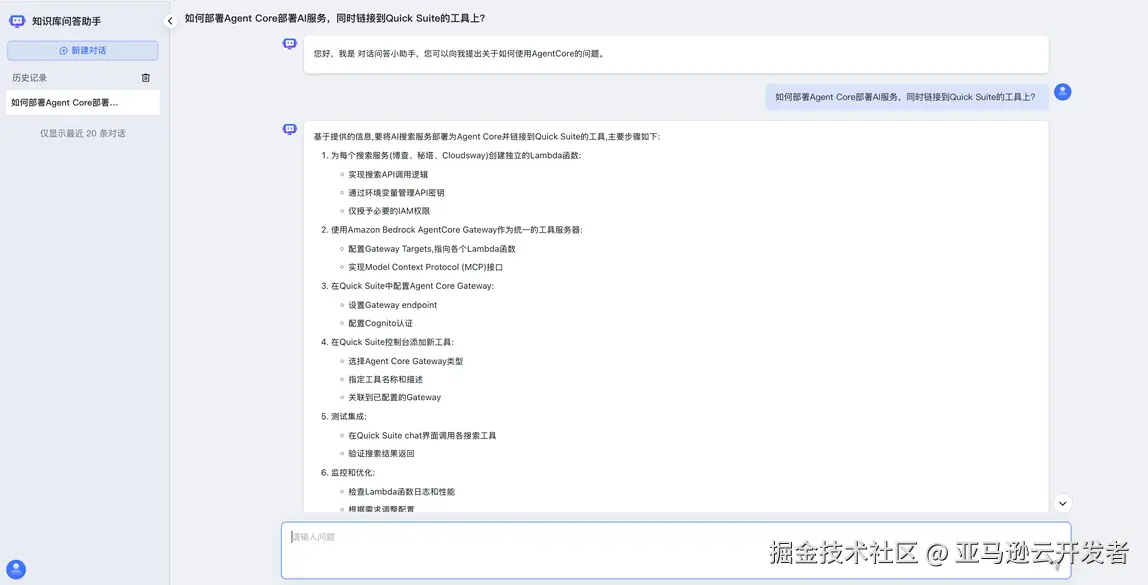The image size is (1148, 585).
Task: Click the 仅授予必要的IAM权限 bullet
Action: click(389, 211)
